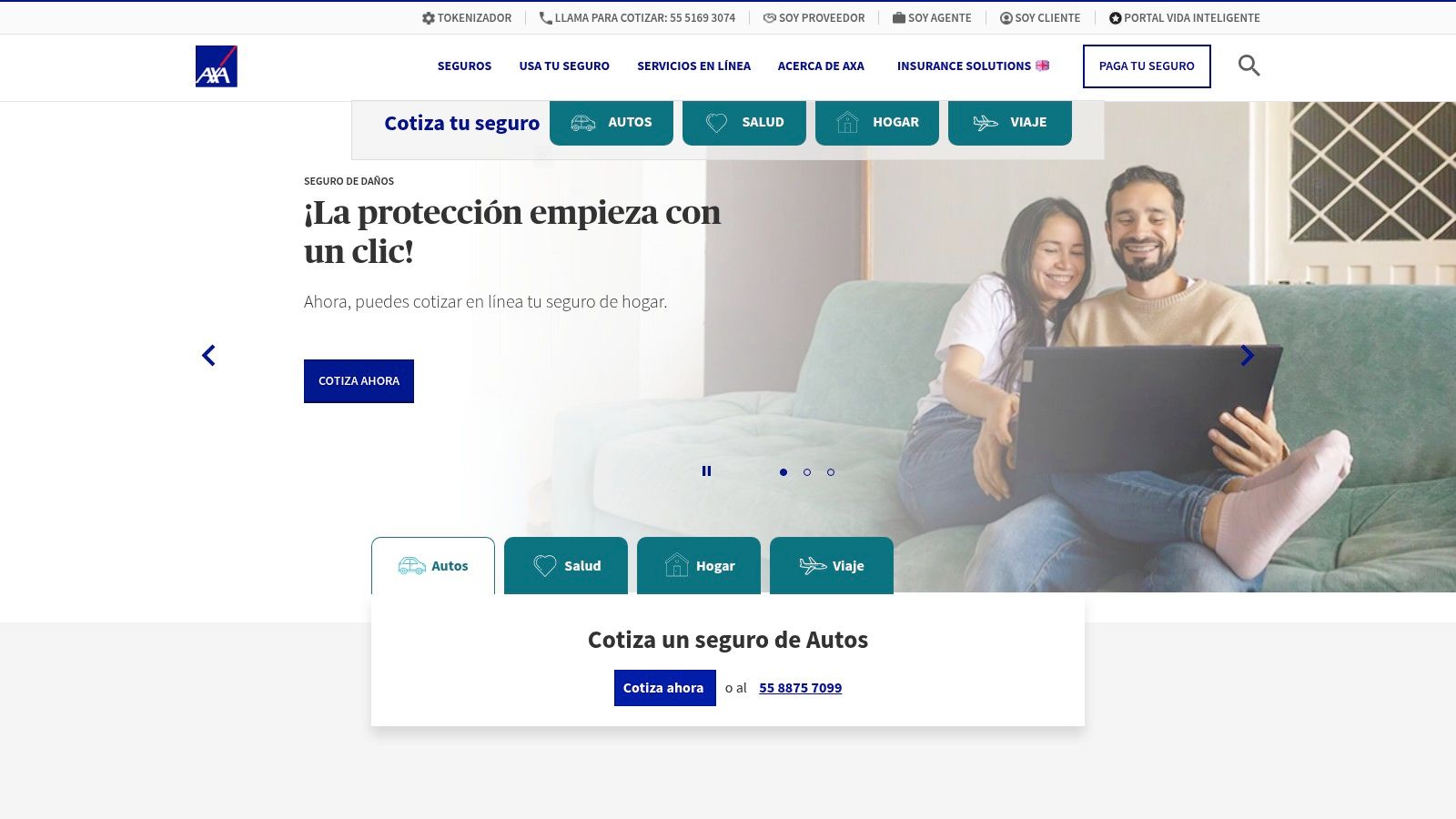Advance to the next slide arrow
The width and height of the screenshot is (1456, 819).
[x=1248, y=356]
